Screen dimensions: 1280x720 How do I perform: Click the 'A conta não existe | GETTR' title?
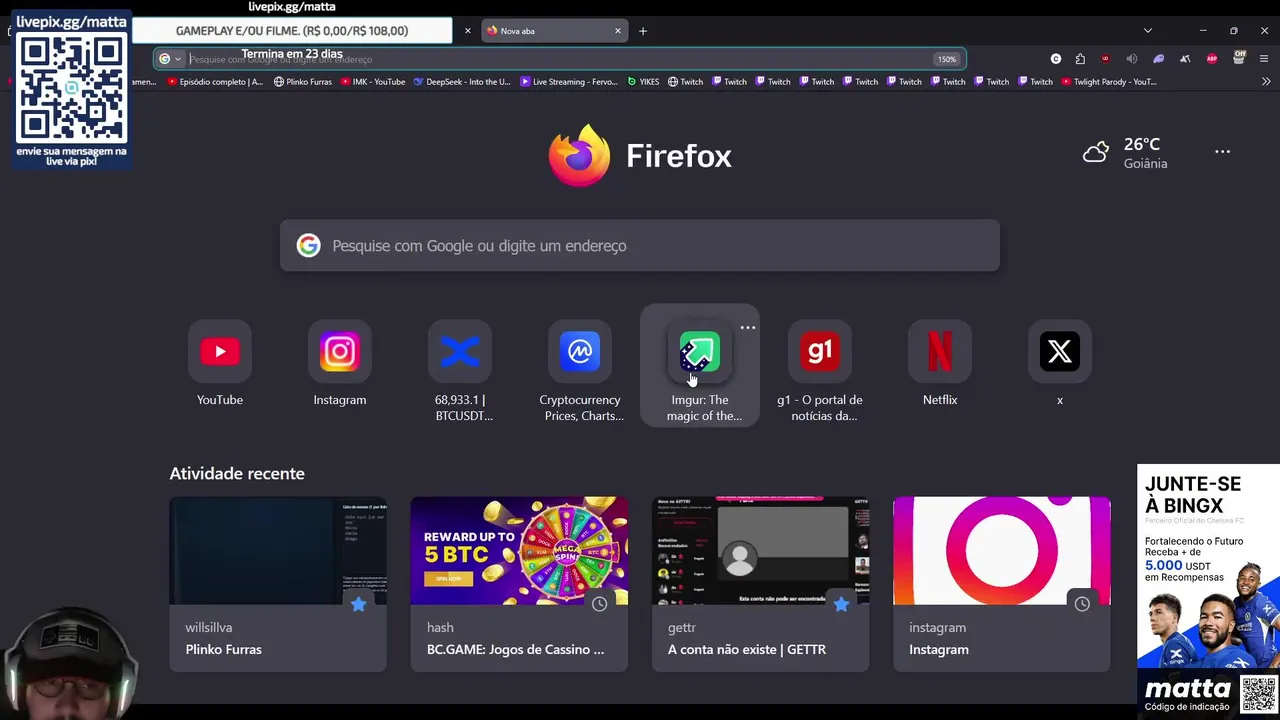747,649
